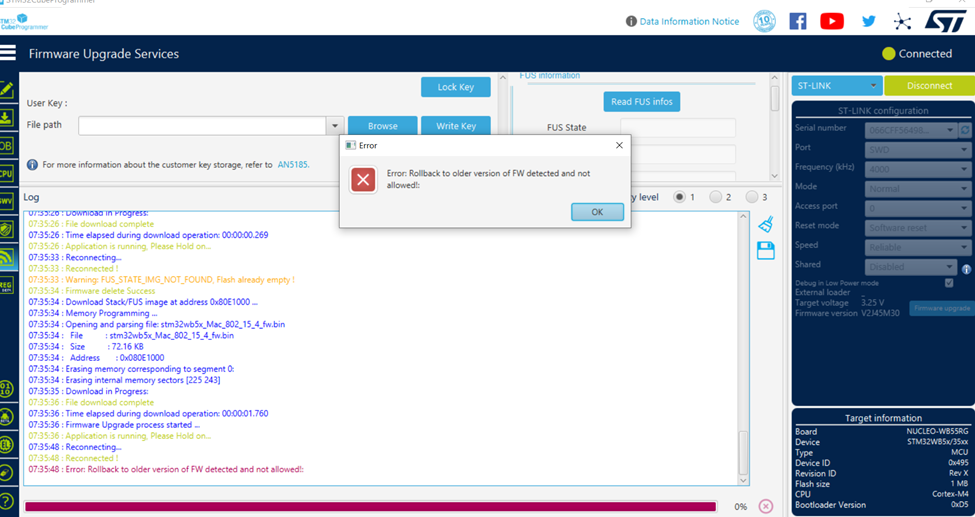Open the Shared Disabled dropdown

pyautogui.click(x=911, y=267)
